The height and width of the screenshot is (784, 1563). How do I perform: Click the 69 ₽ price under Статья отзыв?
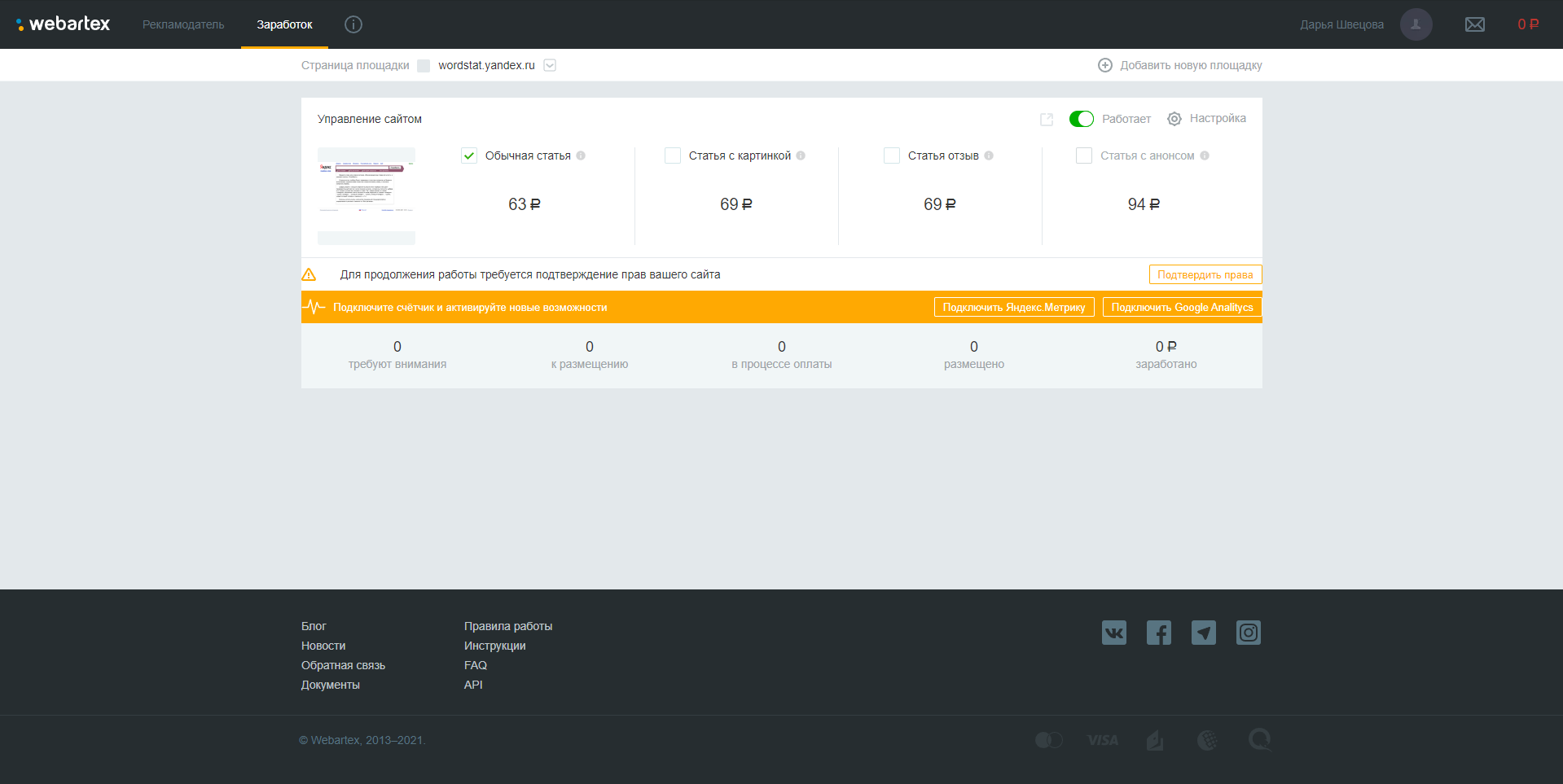click(x=940, y=204)
